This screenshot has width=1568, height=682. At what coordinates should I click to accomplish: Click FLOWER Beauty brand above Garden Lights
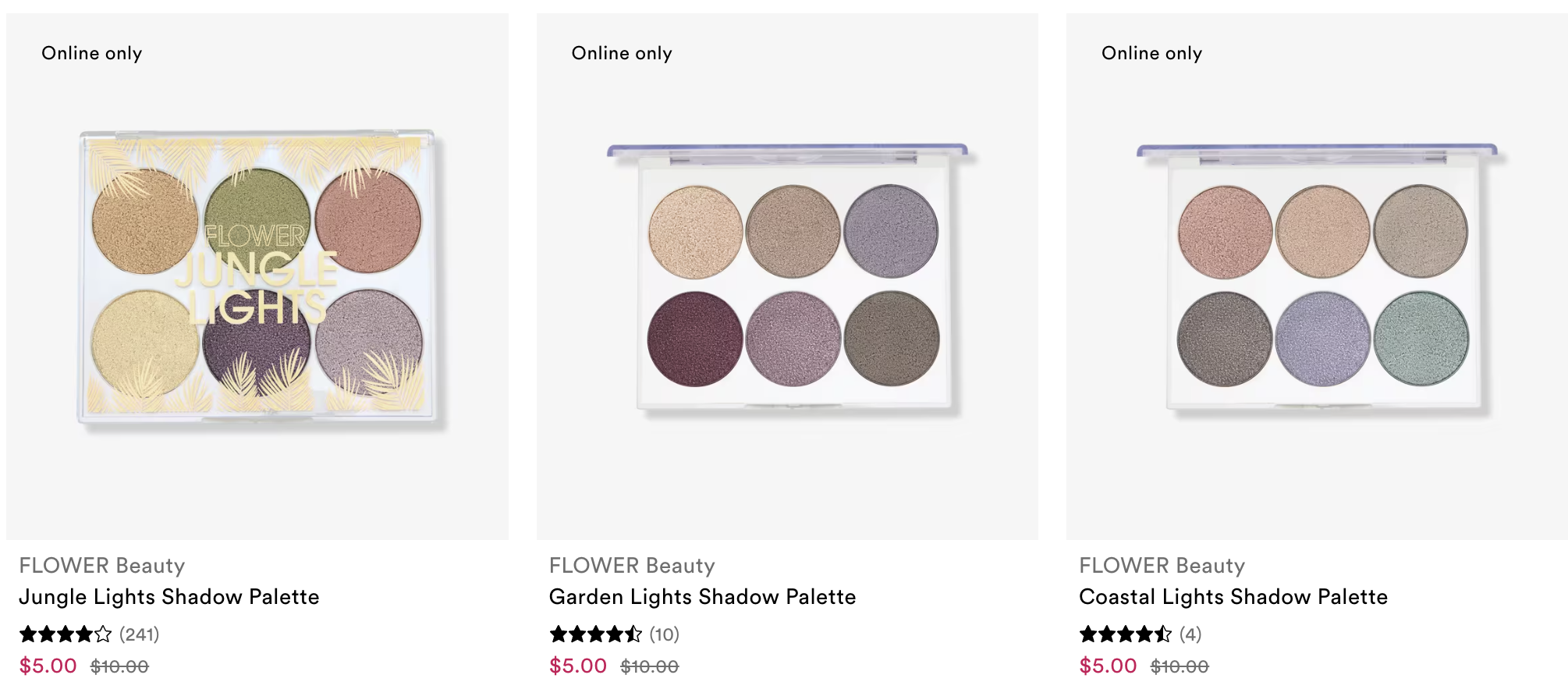point(632,566)
